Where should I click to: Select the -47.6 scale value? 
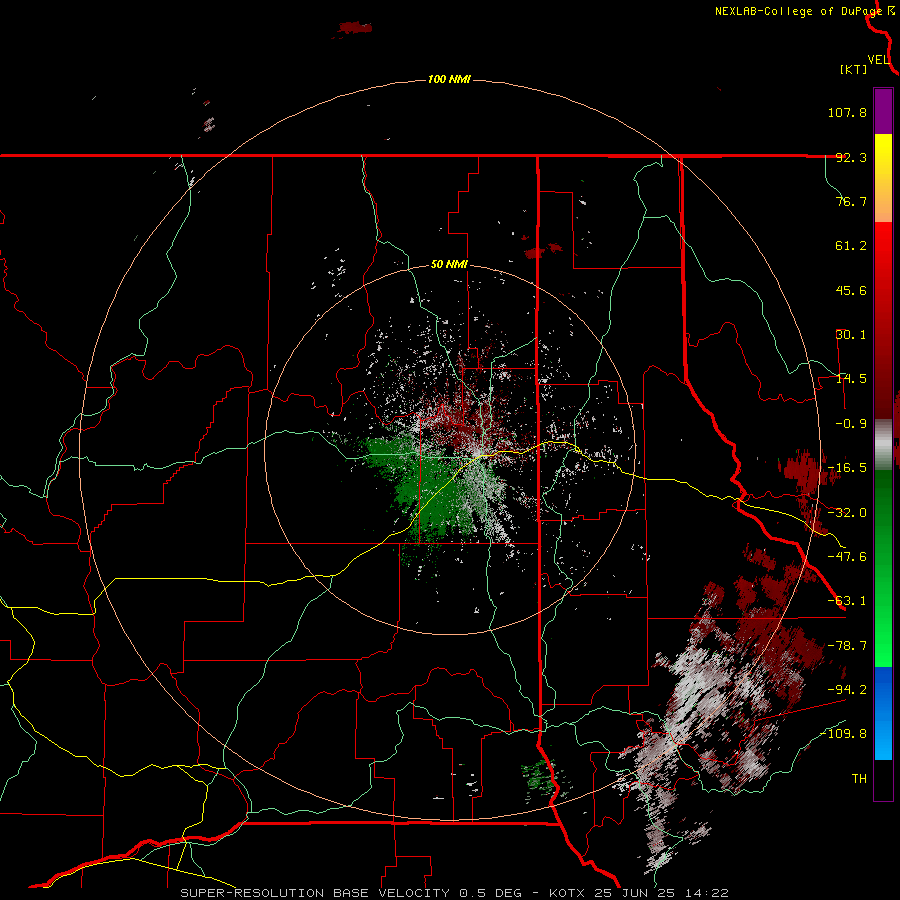(x=847, y=557)
